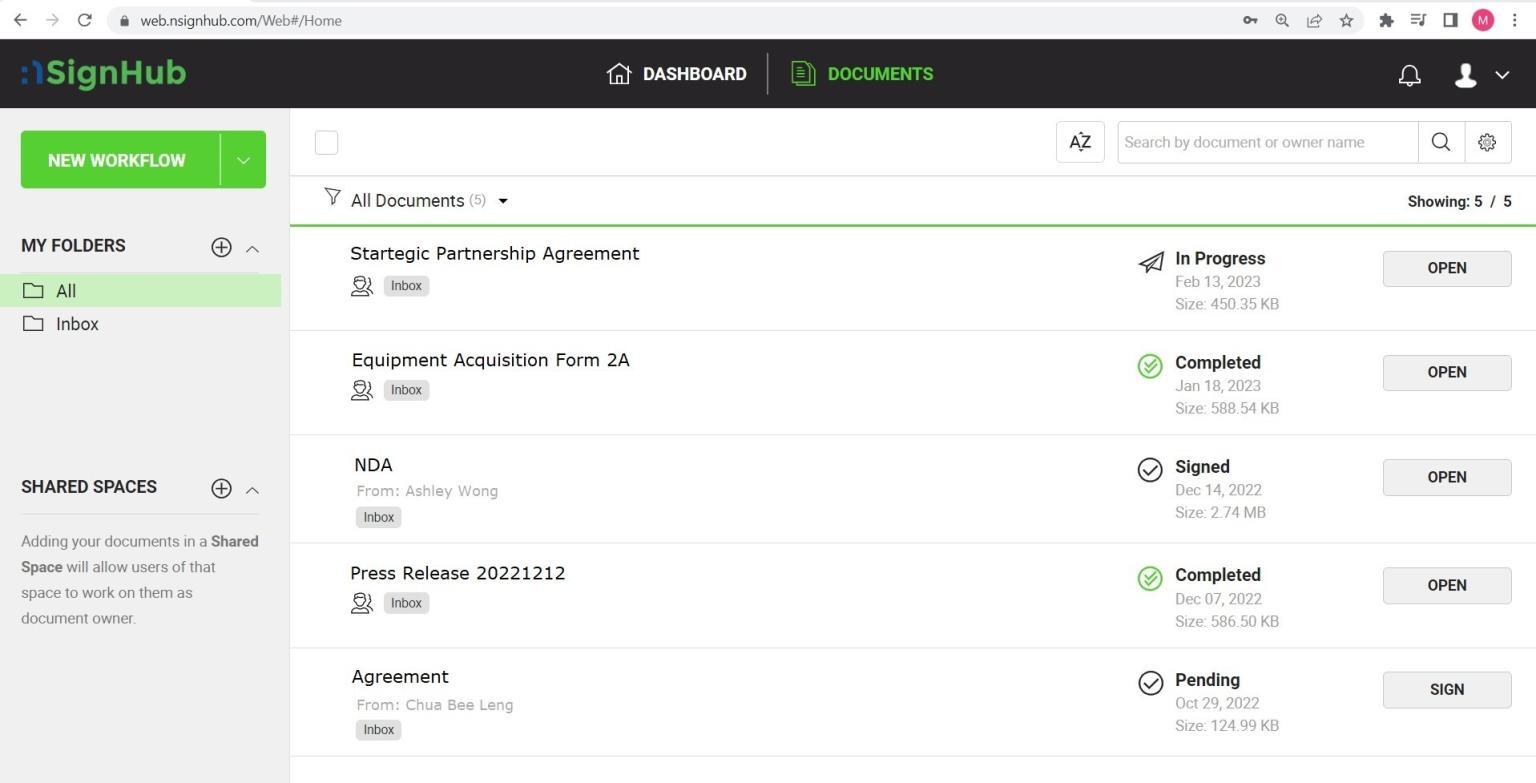
Task: Click the search magnifier icon
Action: (1440, 142)
